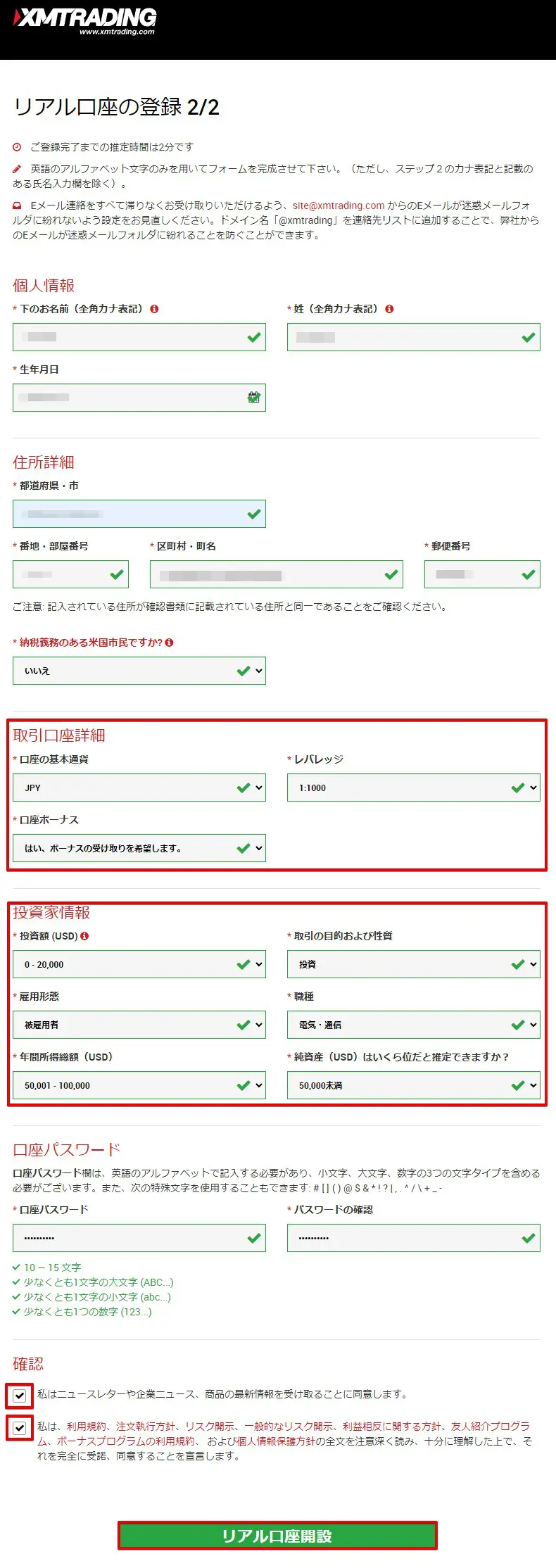
Task: Open the base currency dropdown showing JPY
Action: pos(139,788)
